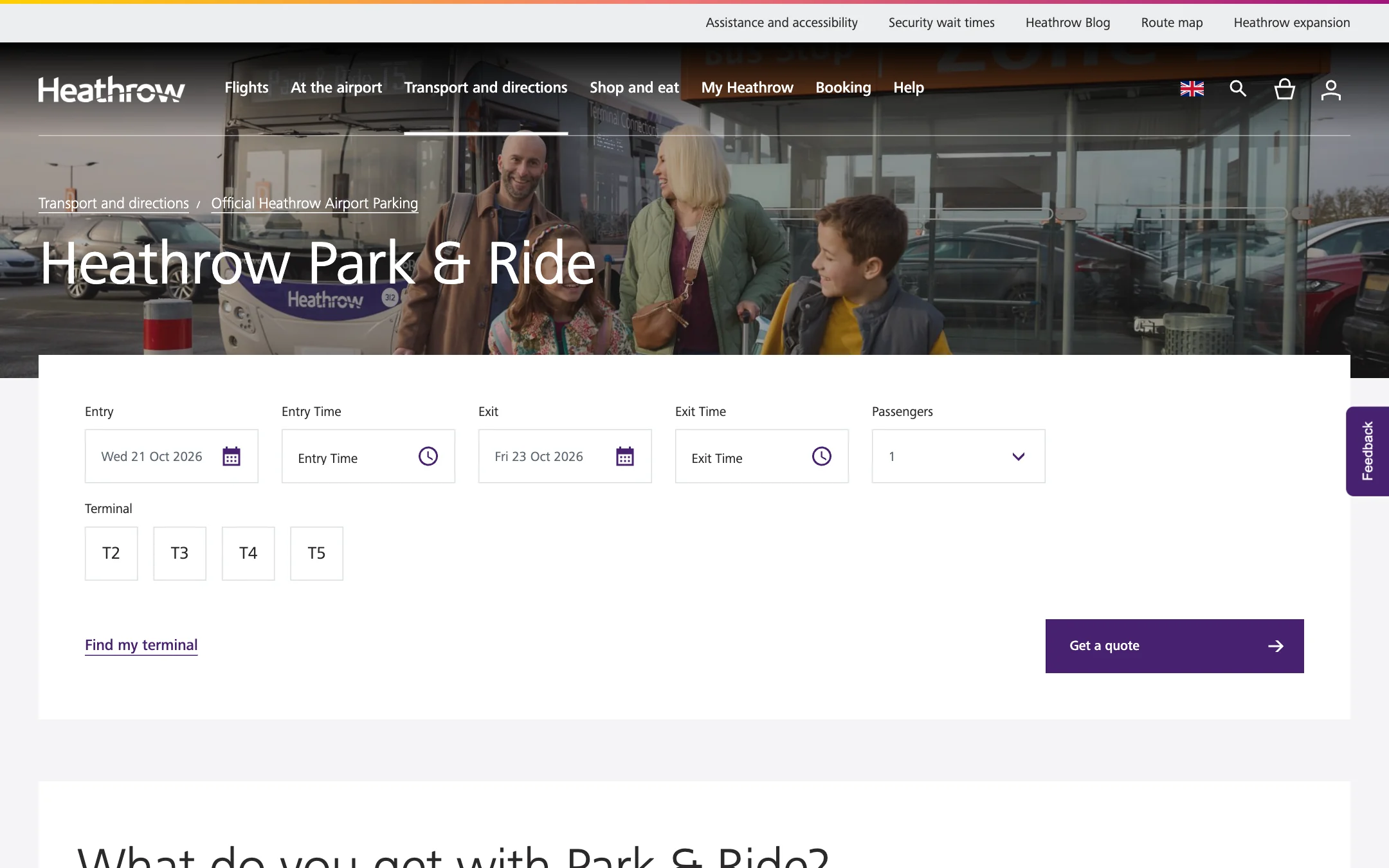Click the Heathrow logo

112,89
